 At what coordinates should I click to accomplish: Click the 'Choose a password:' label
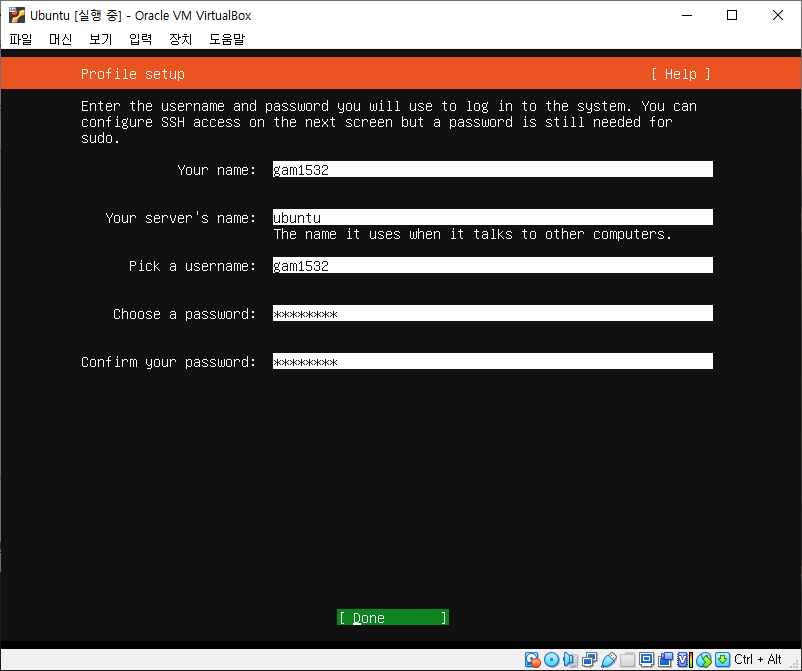184,314
